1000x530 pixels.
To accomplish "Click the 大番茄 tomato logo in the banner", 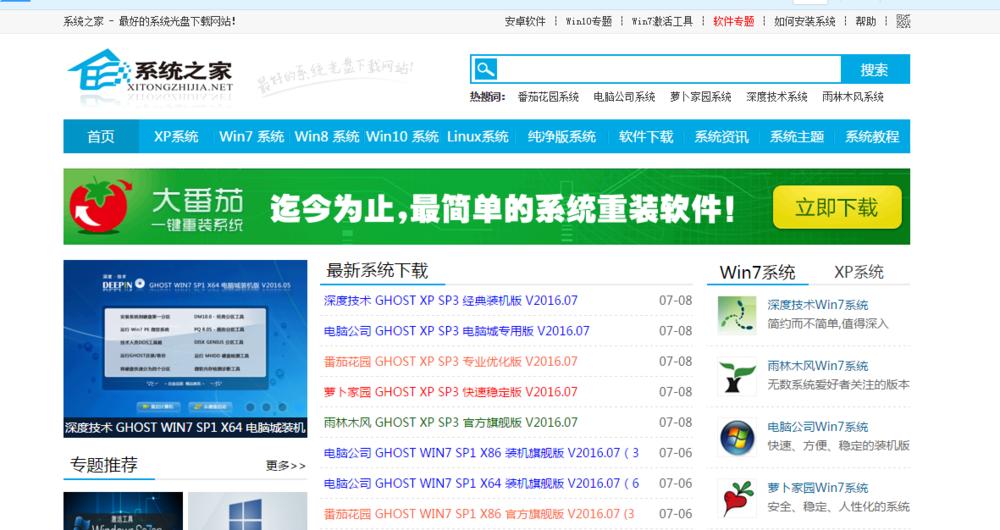I will point(99,206).
